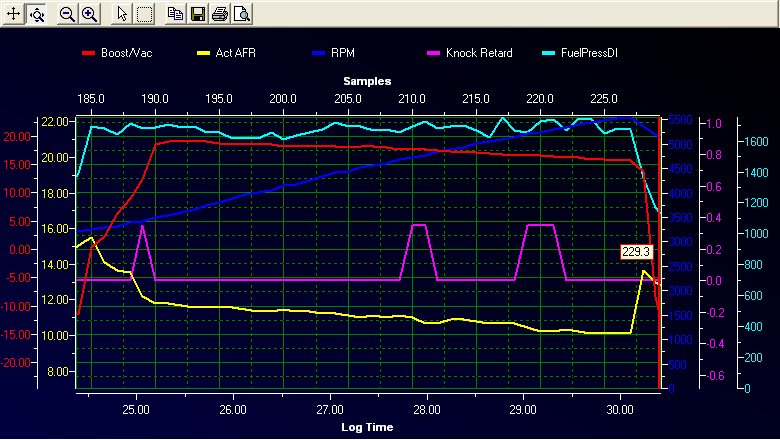Toggle the RPM series legend entry
Viewport: 780px width, 440px height.
pos(342,53)
